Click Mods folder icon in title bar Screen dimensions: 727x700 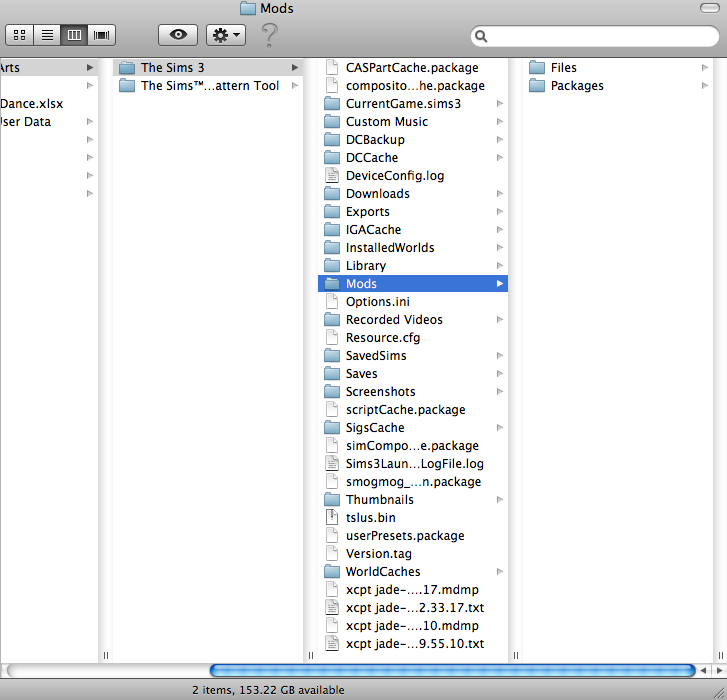click(248, 8)
